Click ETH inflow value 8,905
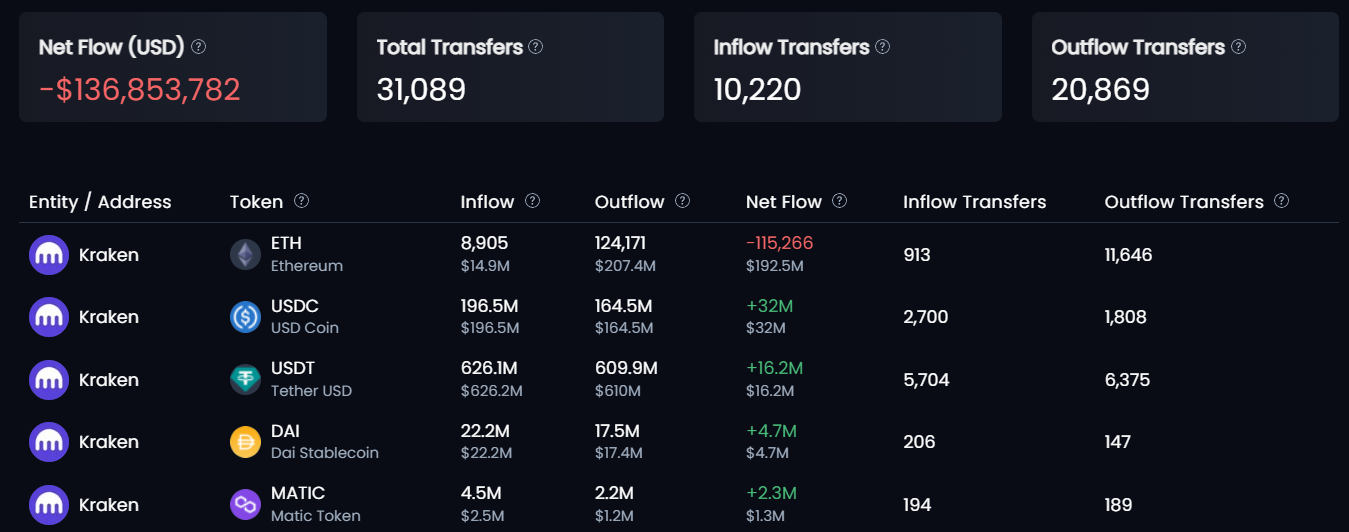Viewport: 1349px width, 532px height. (484, 243)
